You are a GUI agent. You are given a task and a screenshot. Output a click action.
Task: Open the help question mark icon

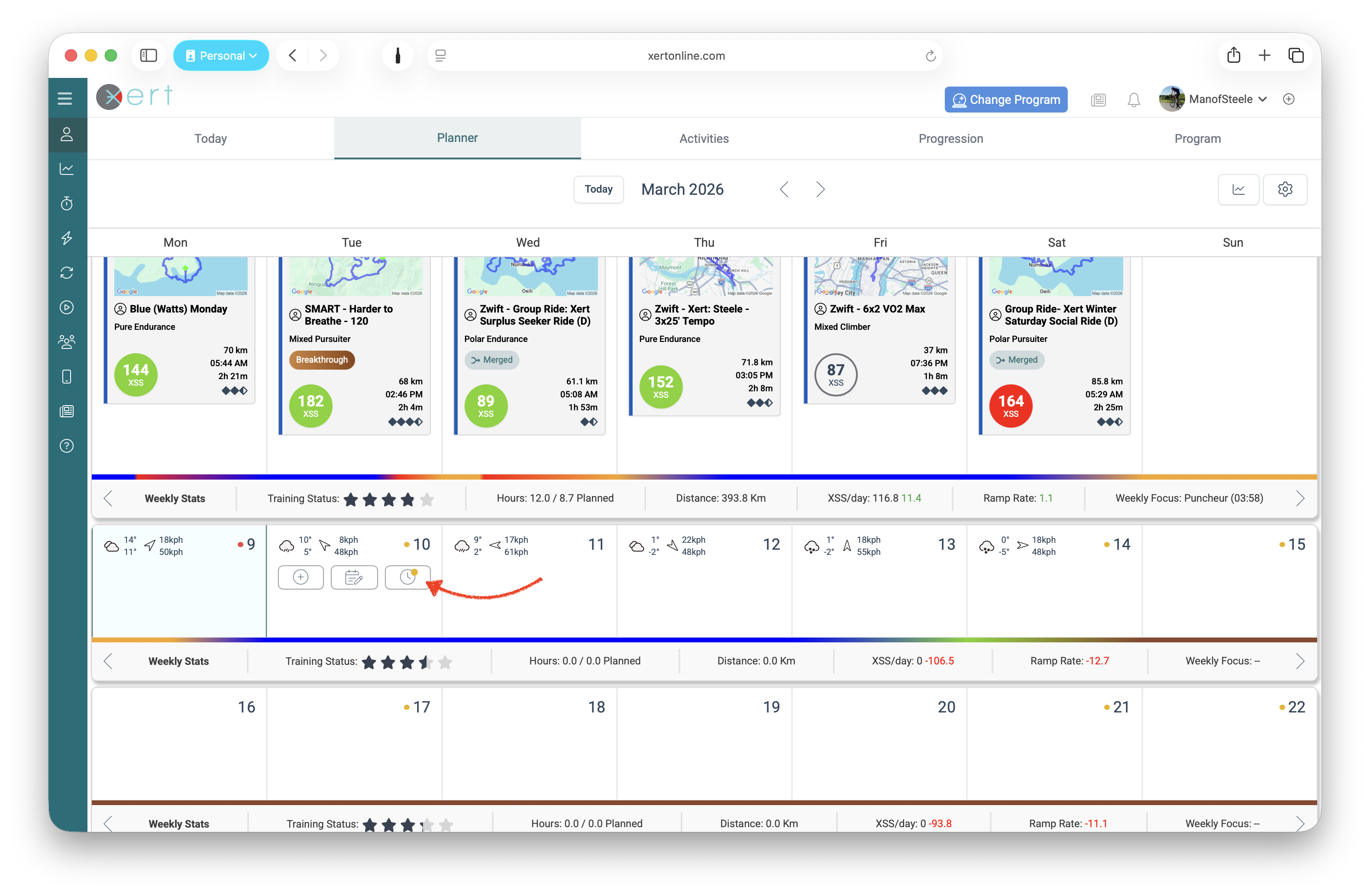[x=67, y=445]
